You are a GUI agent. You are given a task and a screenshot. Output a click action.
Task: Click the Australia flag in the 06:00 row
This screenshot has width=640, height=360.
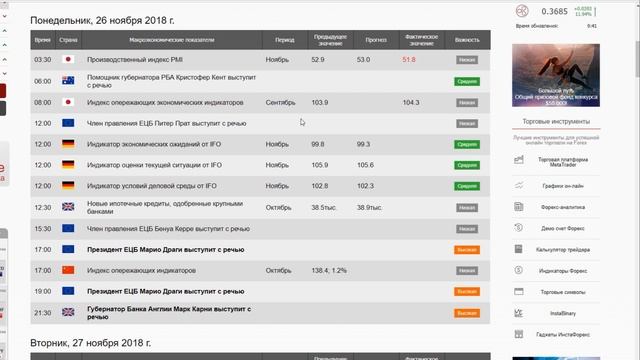(x=68, y=81)
